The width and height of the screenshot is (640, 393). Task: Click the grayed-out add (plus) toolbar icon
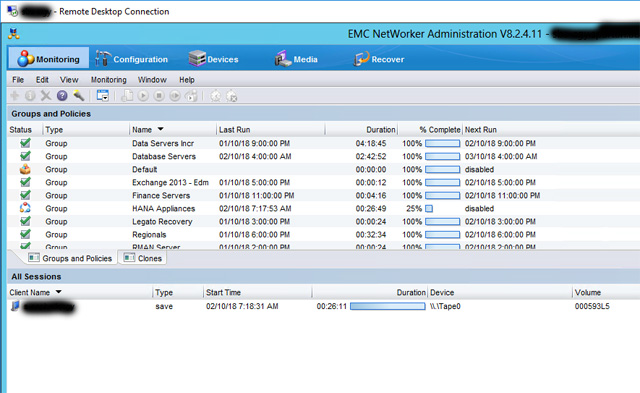click(15, 96)
